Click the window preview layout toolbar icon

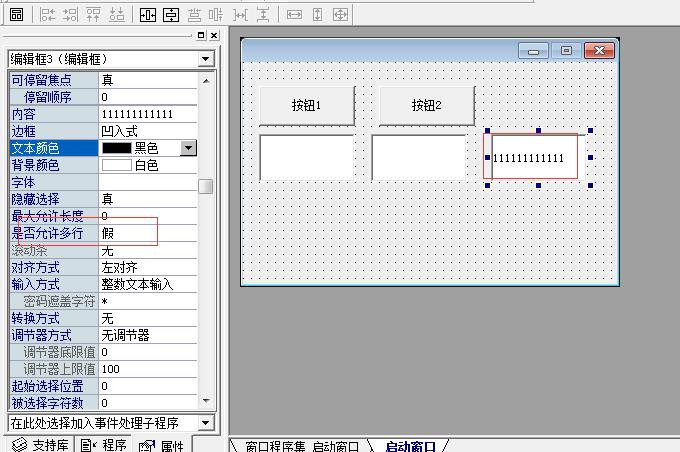tap(16, 15)
